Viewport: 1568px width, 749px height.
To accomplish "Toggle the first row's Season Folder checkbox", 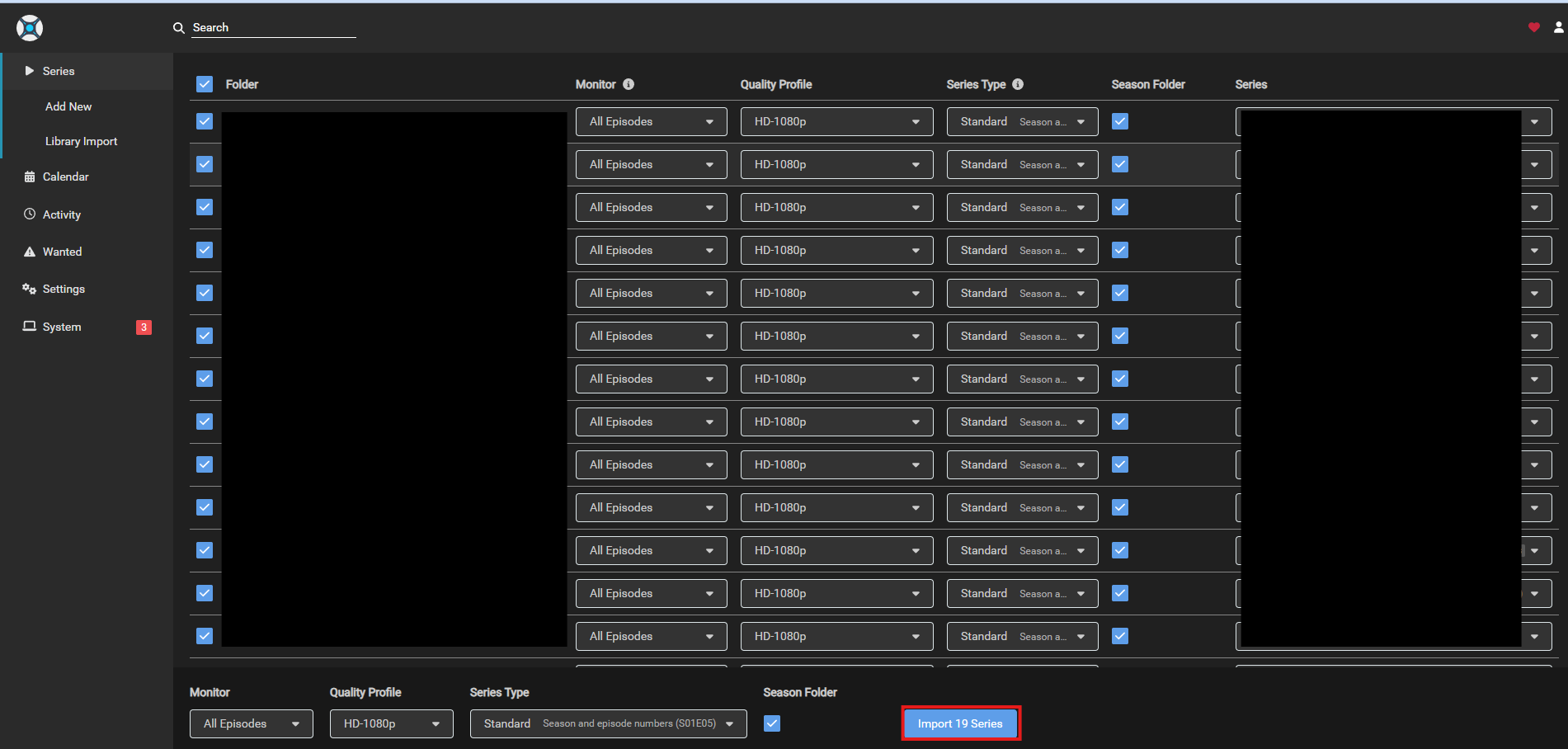I will tap(1120, 121).
